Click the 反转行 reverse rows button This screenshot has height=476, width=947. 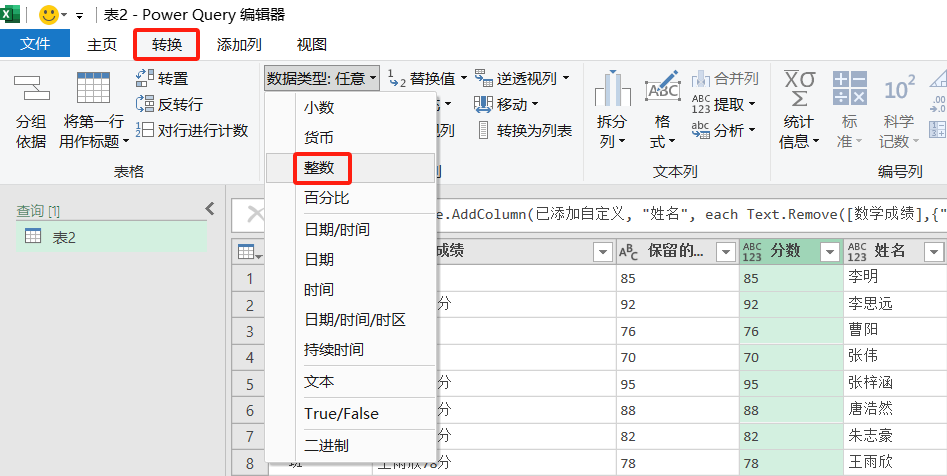click(169, 105)
